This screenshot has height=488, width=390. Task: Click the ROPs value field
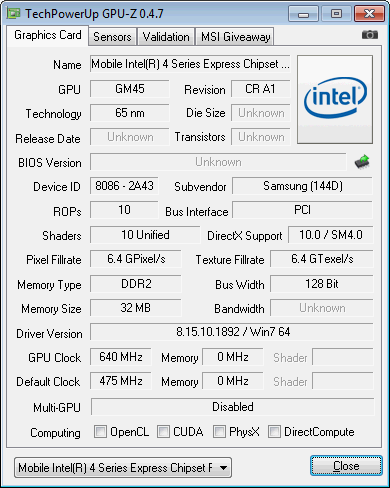124,210
